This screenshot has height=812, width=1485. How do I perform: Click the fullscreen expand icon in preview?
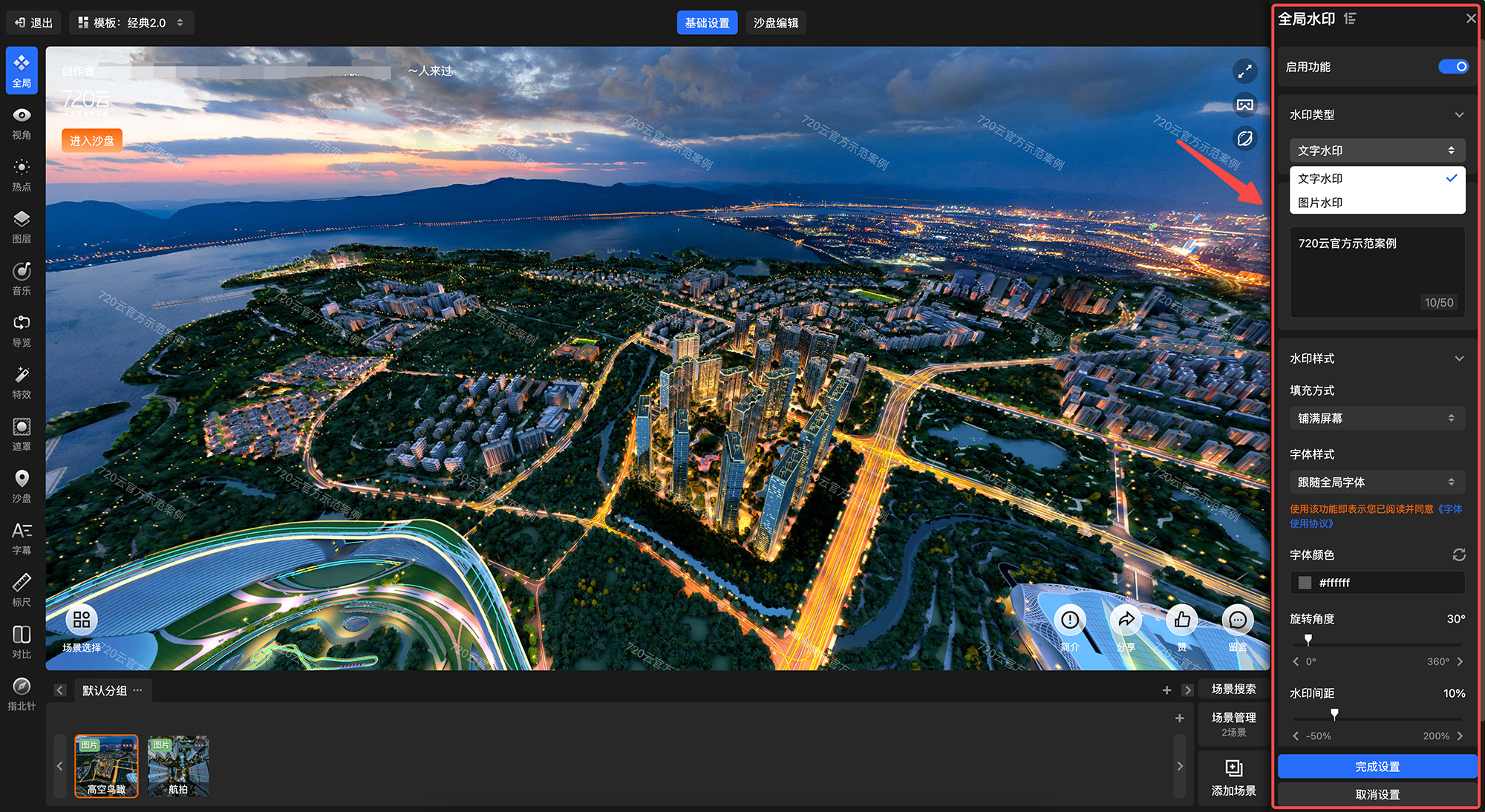pyautogui.click(x=1244, y=71)
